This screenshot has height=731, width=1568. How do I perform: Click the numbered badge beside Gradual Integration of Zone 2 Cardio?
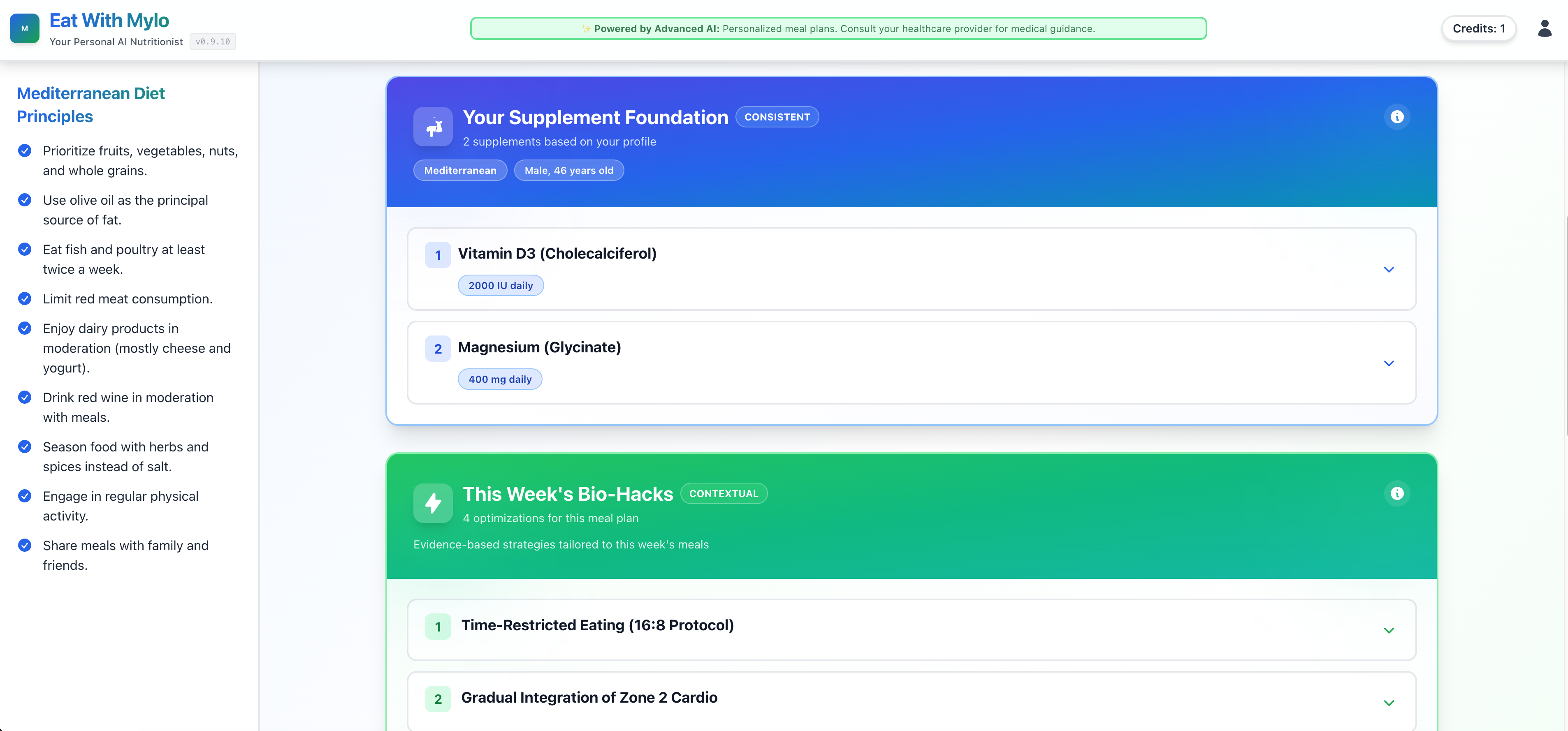(438, 699)
